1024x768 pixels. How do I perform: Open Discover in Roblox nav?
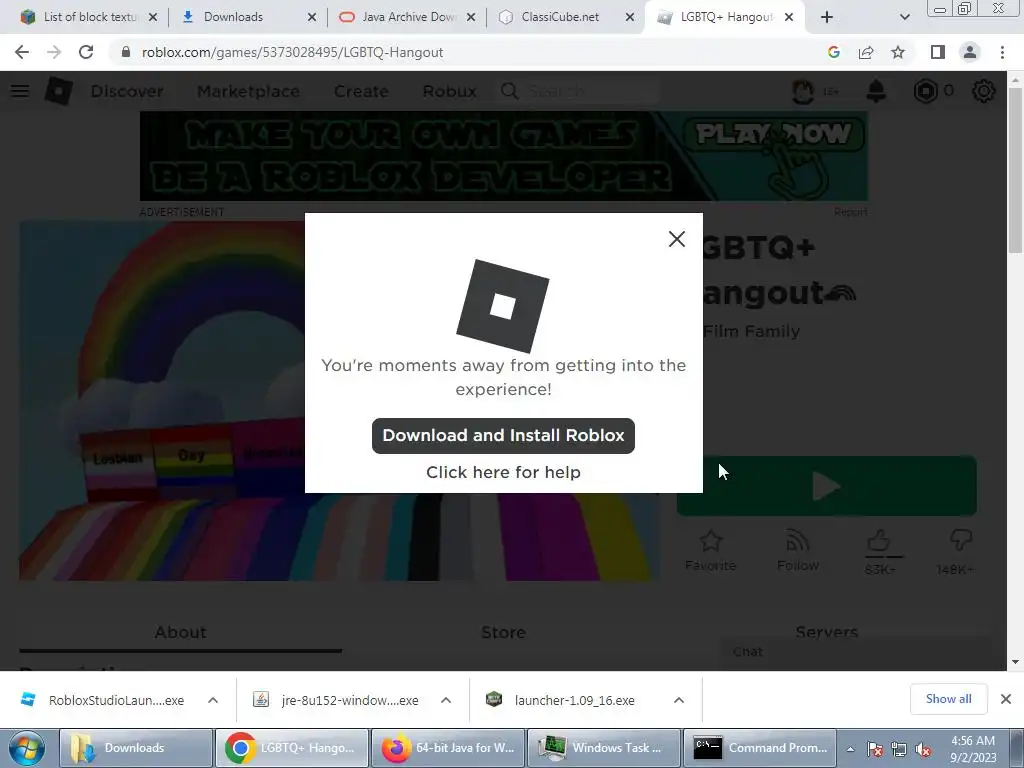tap(127, 91)
